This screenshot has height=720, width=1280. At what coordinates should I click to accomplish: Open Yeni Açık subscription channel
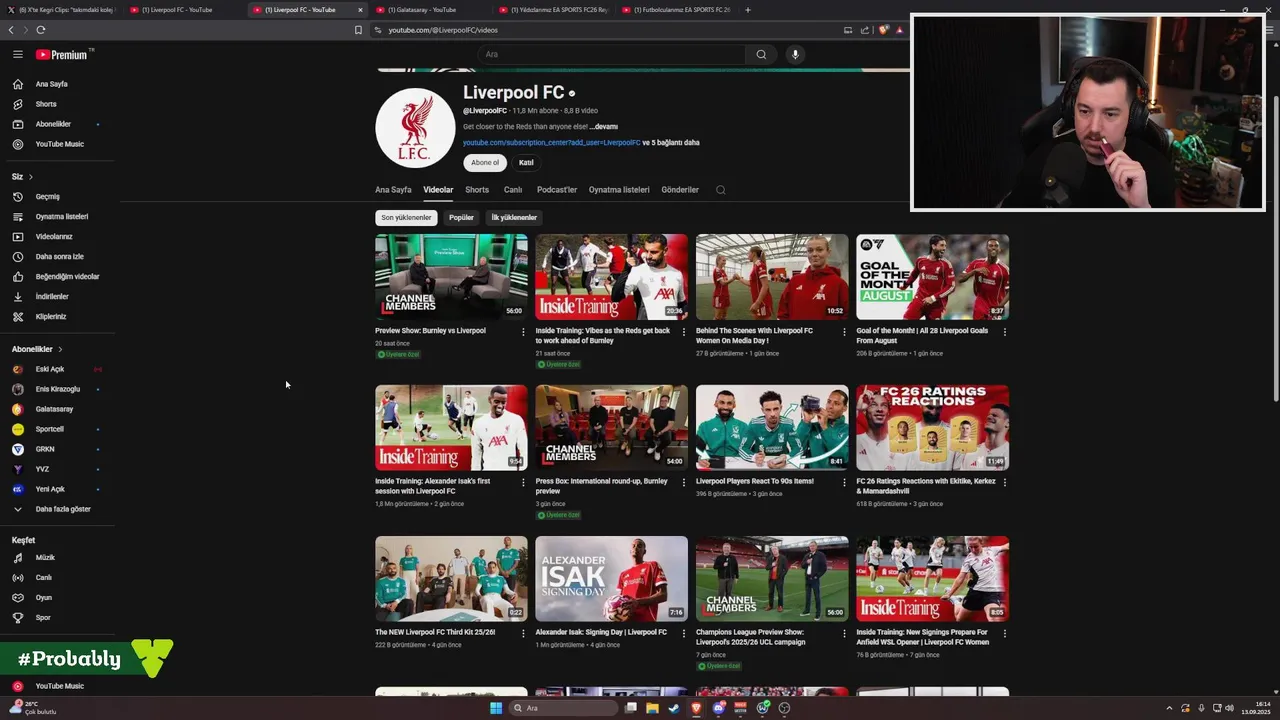point(58,489)
